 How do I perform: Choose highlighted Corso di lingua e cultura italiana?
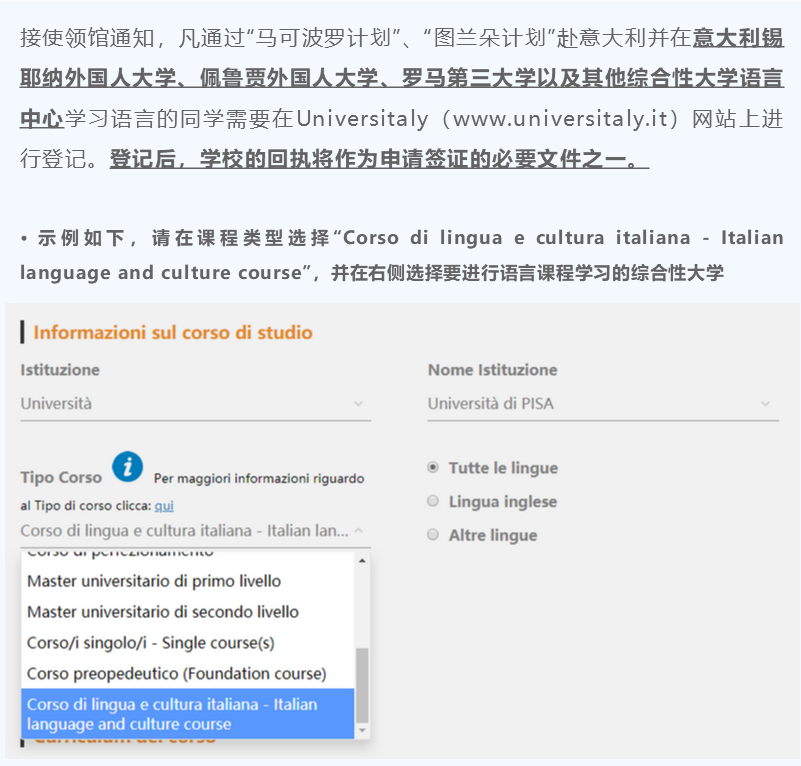(172, 714)
